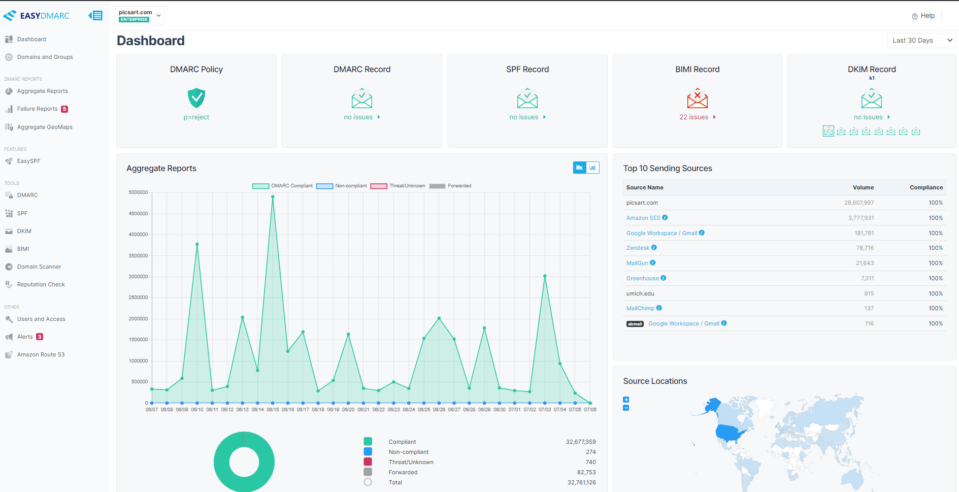Open the DKIM tool in sidebar
Image resolution: width=959 pixels, height=492 pixels.
click(x=24, y=231)
